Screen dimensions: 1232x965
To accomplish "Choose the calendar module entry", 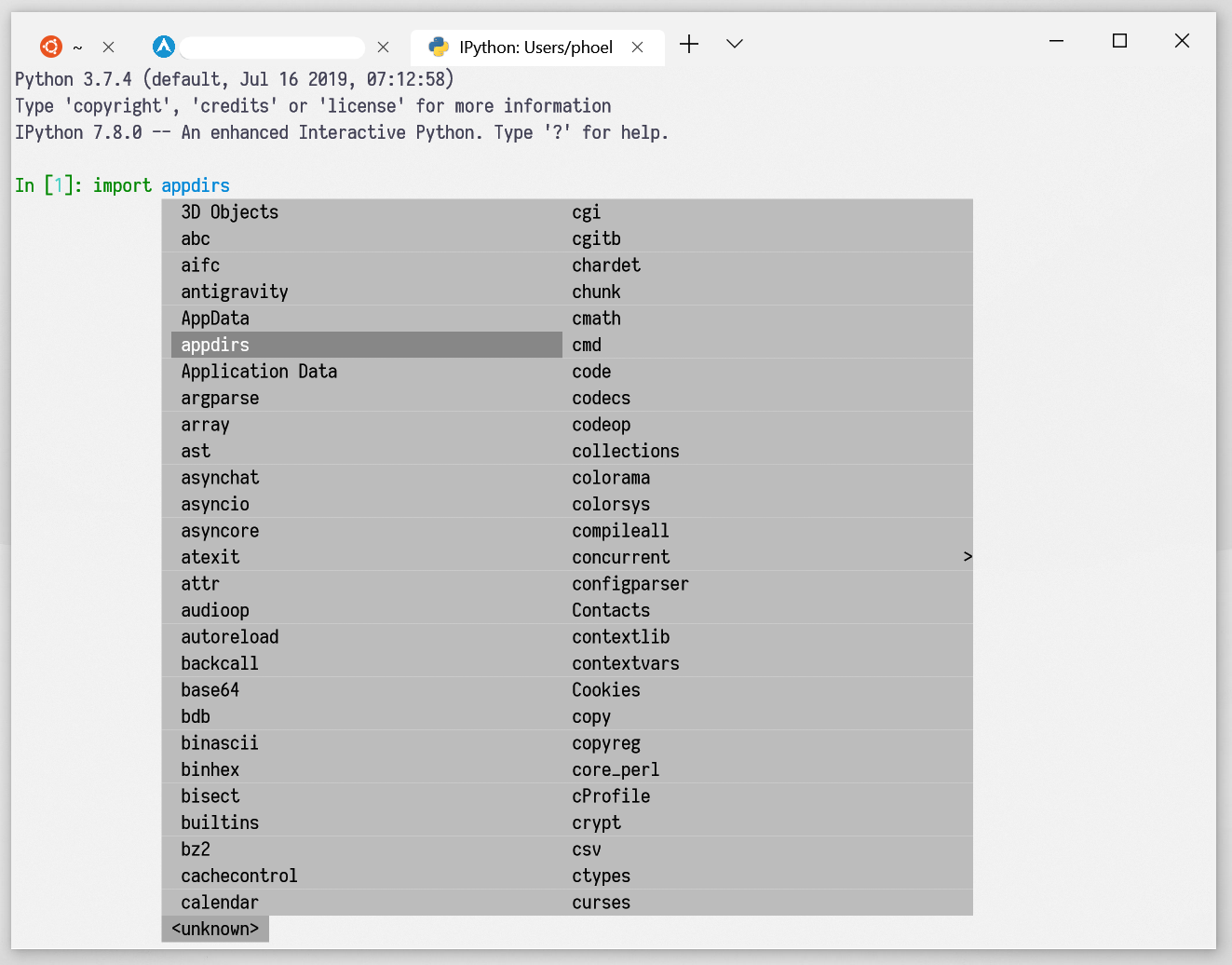I will coord(220,902).
